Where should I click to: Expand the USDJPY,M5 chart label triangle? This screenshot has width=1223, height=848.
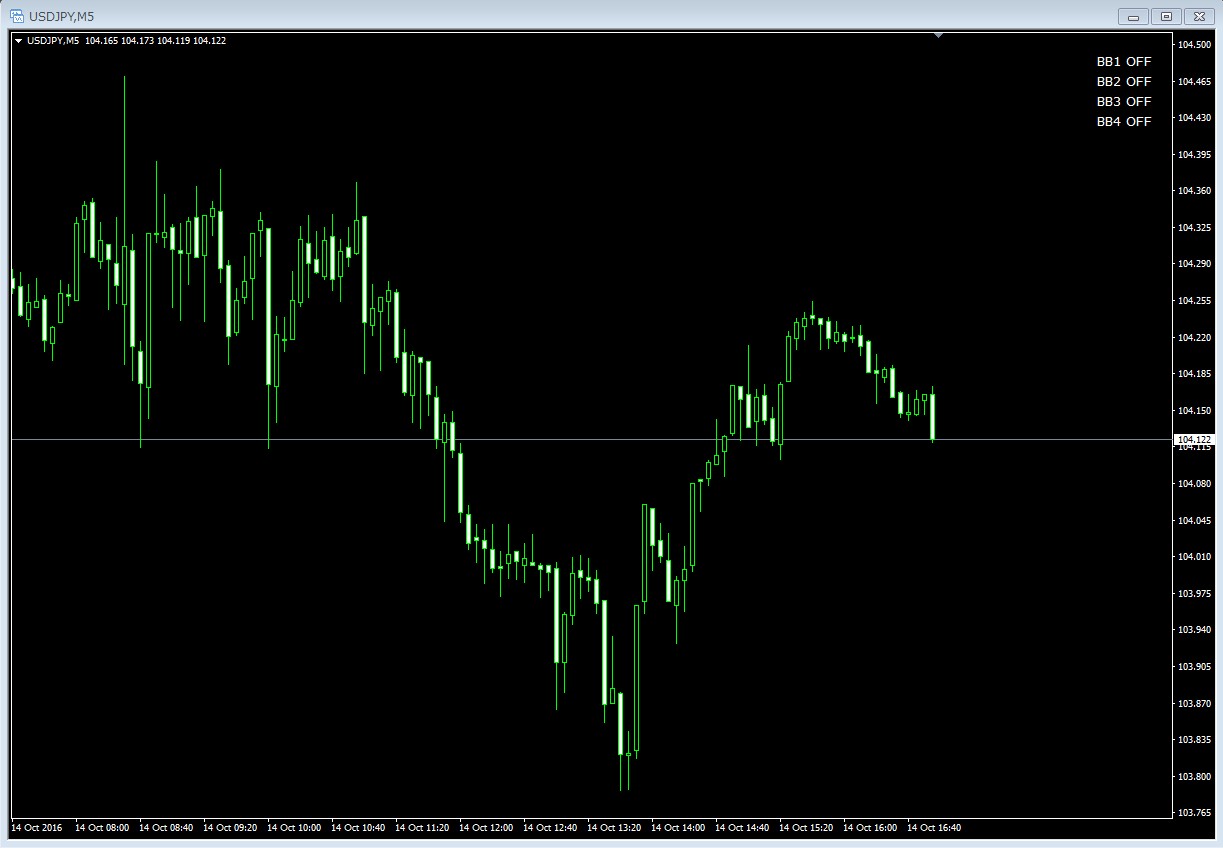(x=18, y=41)
